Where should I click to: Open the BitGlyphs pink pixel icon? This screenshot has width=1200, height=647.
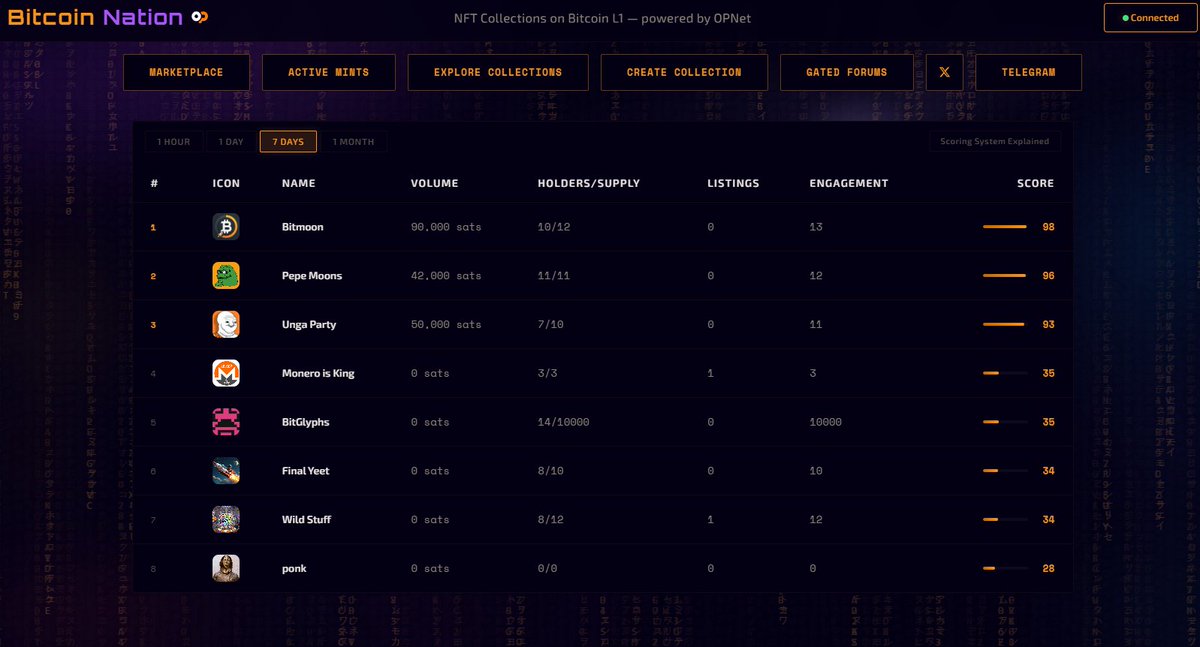[226, 422]
